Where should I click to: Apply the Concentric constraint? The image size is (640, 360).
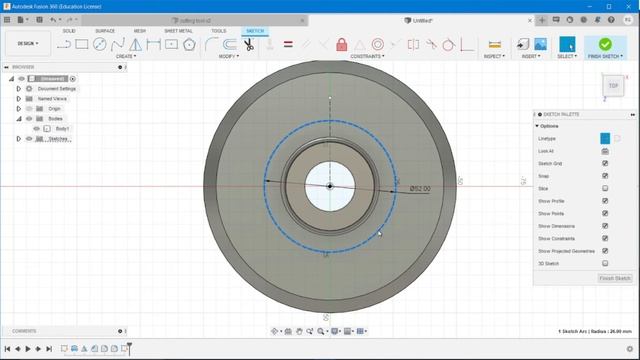point(378,44)
